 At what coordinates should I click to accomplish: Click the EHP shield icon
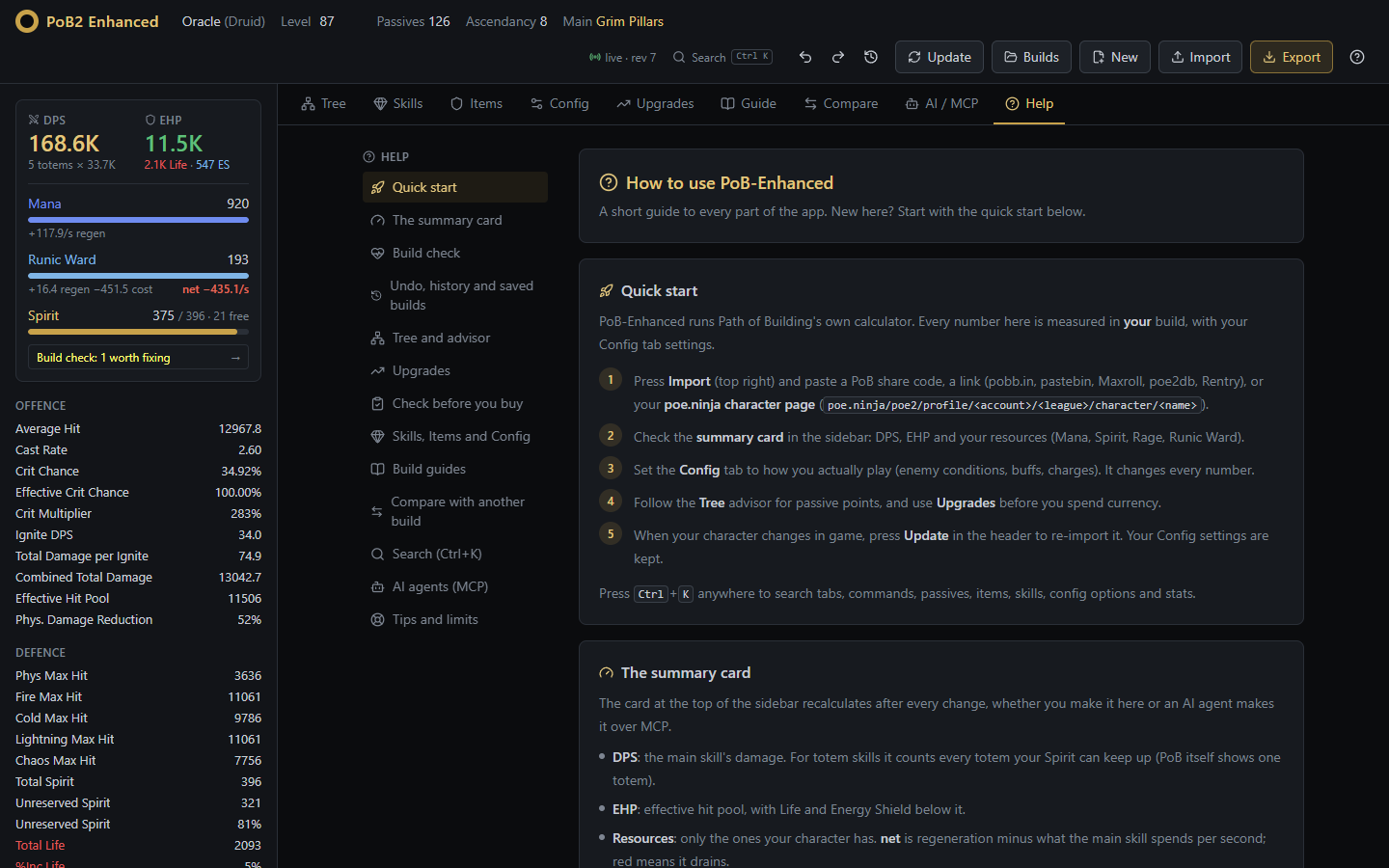(150, 120)
